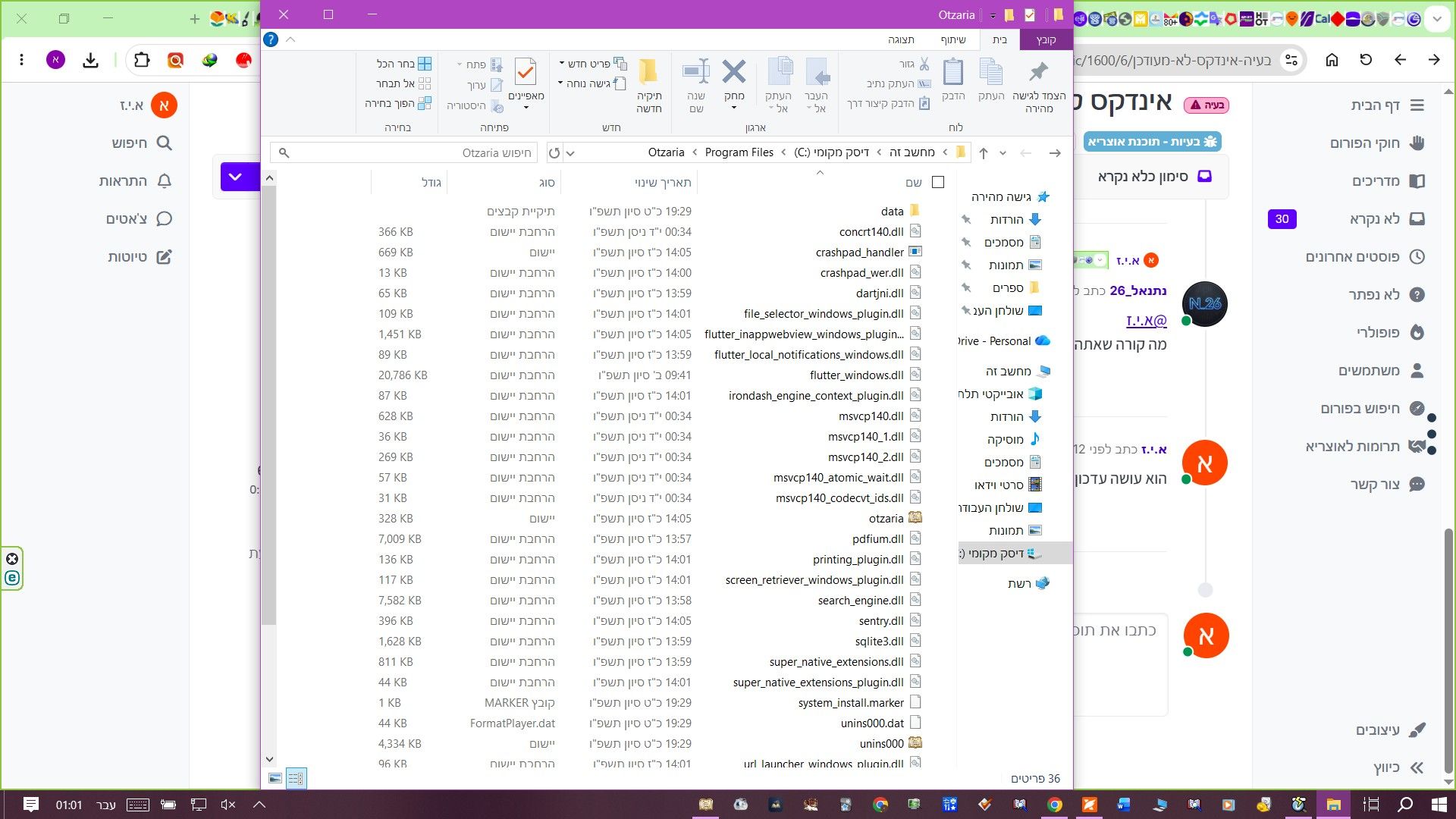
Task: Open OneDrive - Personal in the navigation pane
Action: (x=1004, y=341)
